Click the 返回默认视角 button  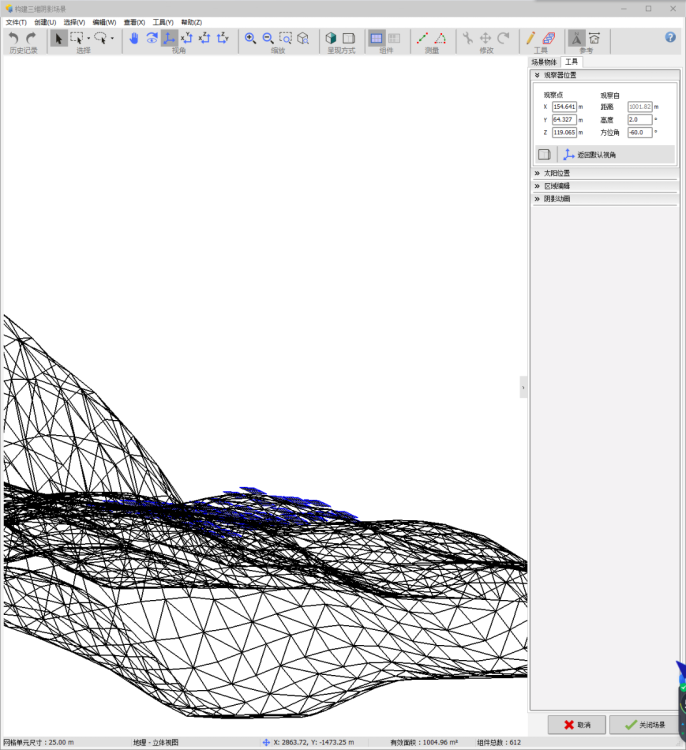[590, 154]
